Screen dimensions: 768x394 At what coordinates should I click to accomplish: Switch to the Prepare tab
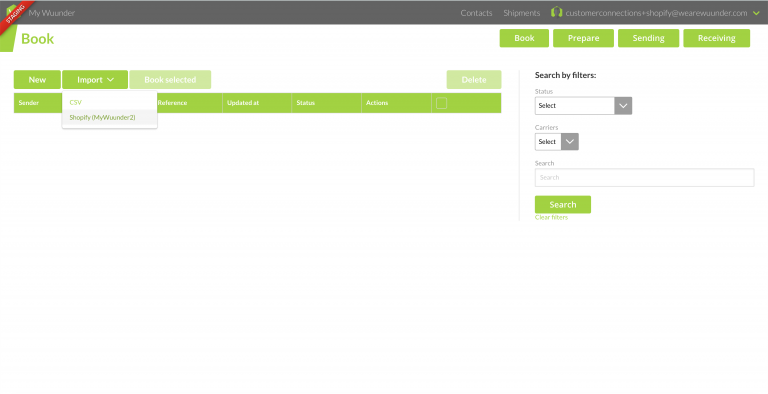click(583, 38)
